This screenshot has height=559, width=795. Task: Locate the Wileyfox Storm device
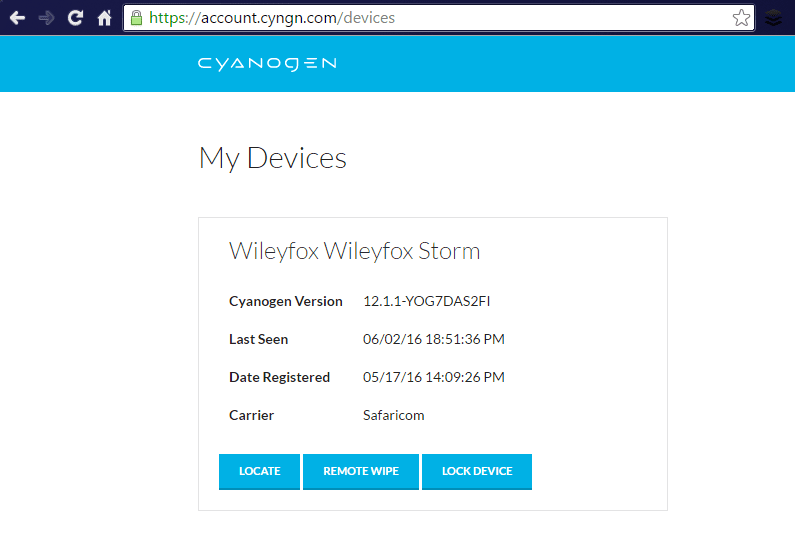point(259,471)
